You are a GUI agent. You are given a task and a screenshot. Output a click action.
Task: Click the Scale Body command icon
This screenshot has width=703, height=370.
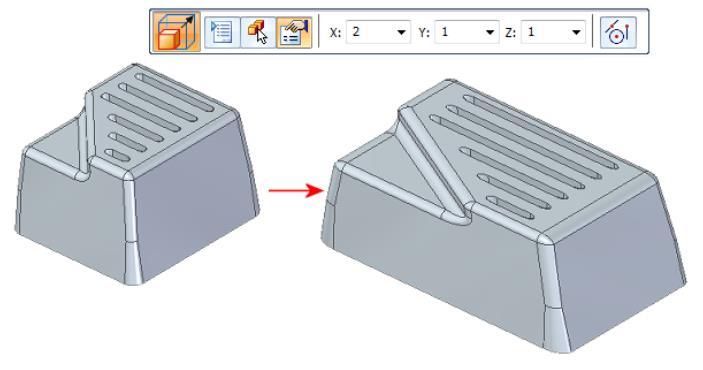pos(176,32)
